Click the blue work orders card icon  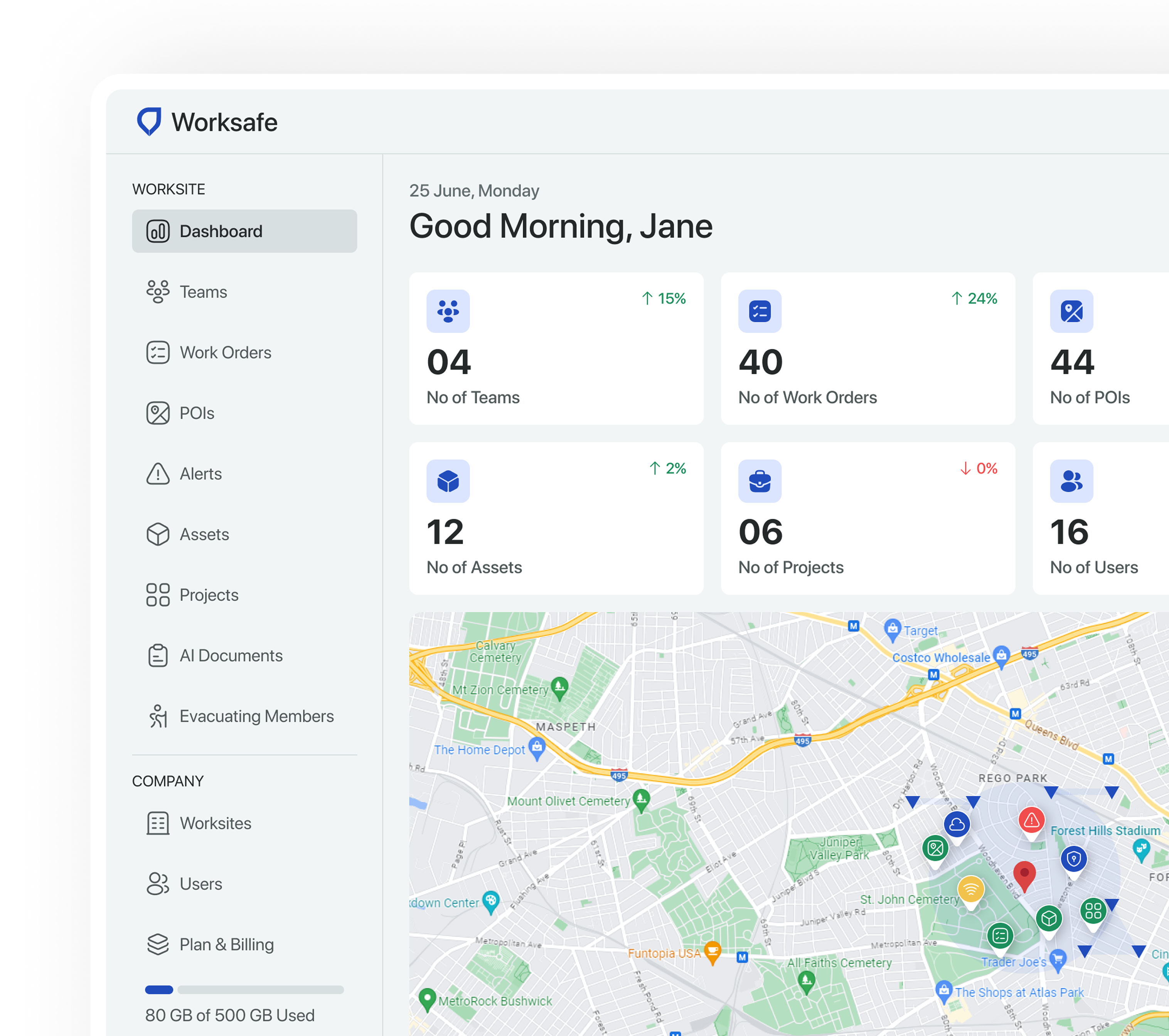pyautogui.click(x=760, y=311)
